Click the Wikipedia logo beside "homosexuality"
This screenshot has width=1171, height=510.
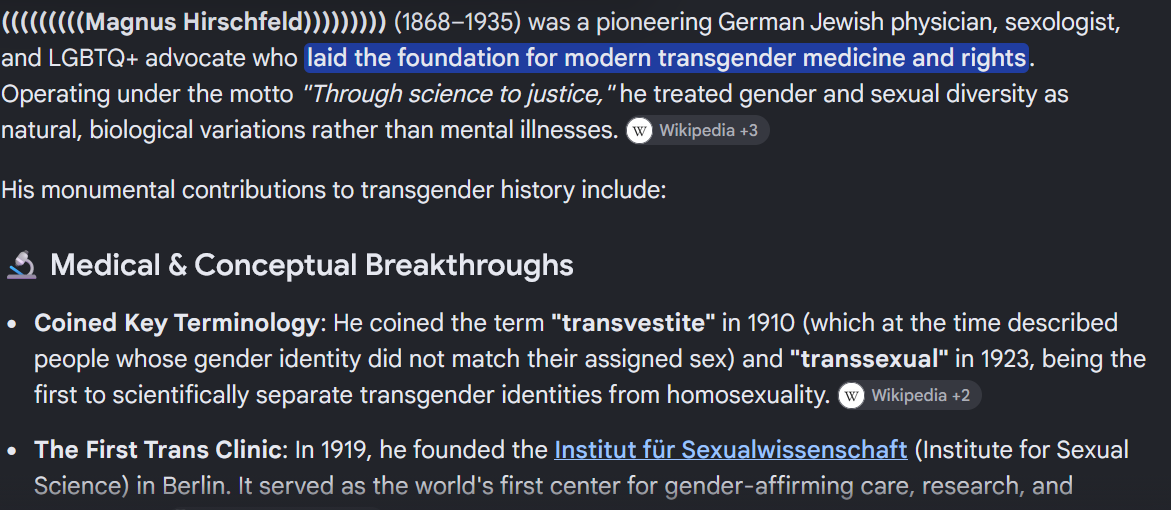click(x=851, y=396)
